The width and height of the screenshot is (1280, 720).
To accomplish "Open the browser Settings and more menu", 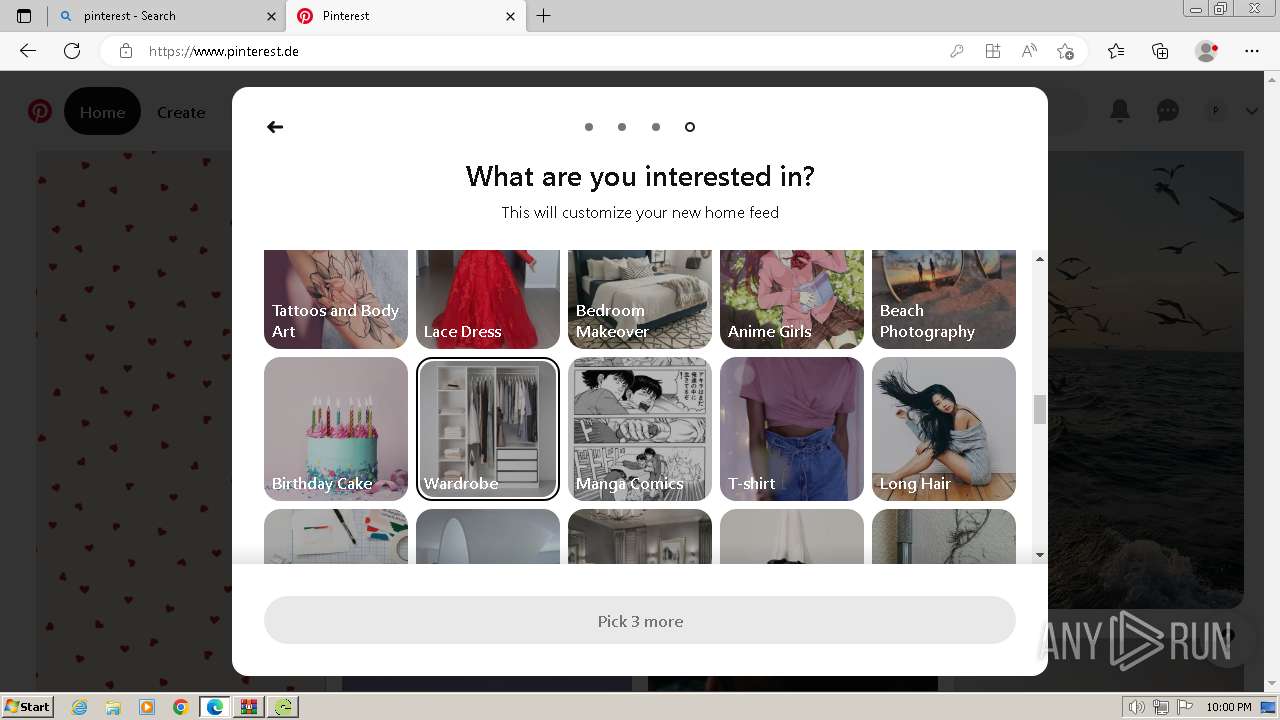I will [x=1252, y=51].
